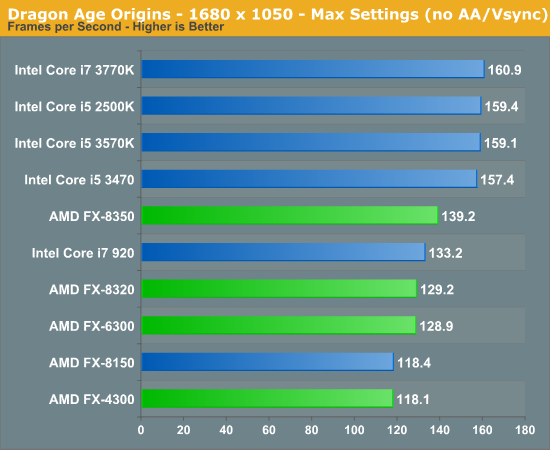Click the blue bar for Intel Core i7 3770K
Image resolution: width=550 pixels, height=450 pixels.
click(x=313, y=69)
